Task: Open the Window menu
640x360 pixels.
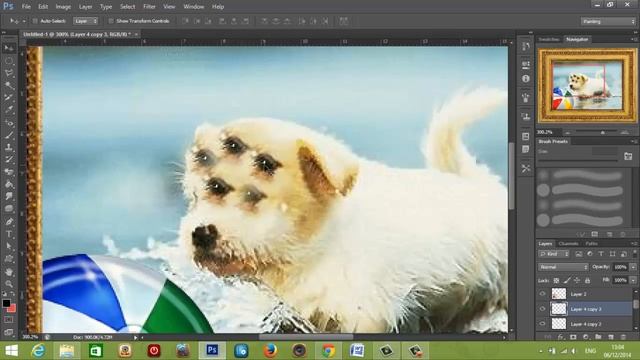Action: (x=193, y=7)
